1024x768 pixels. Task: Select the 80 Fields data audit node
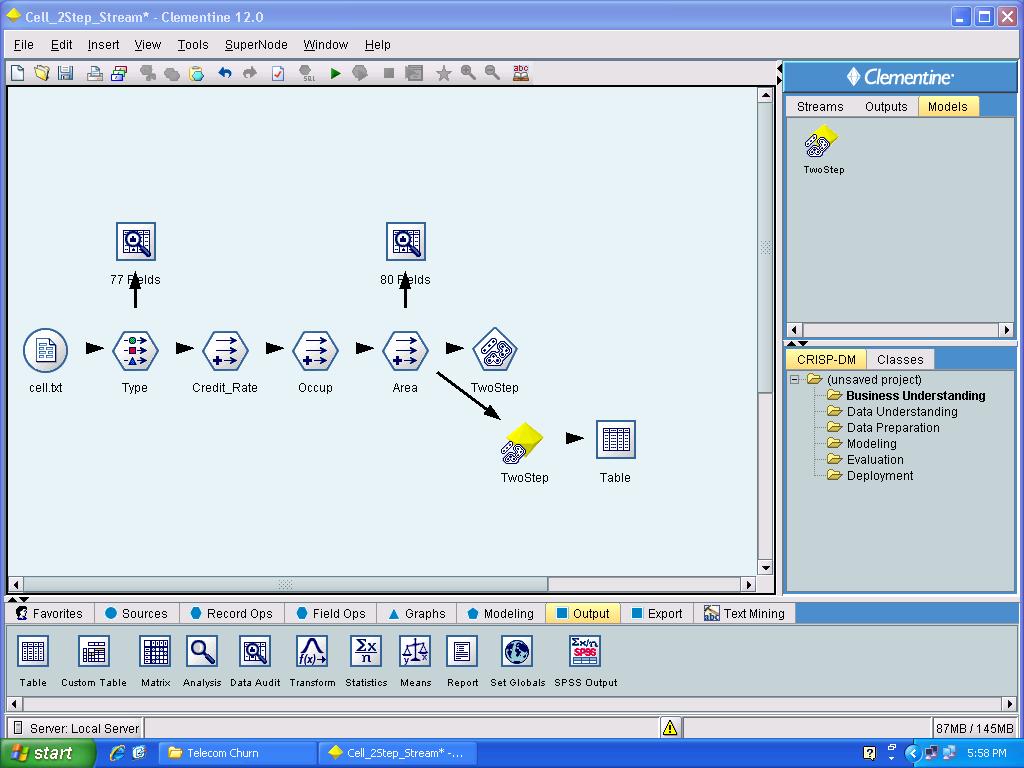point(406,241)
